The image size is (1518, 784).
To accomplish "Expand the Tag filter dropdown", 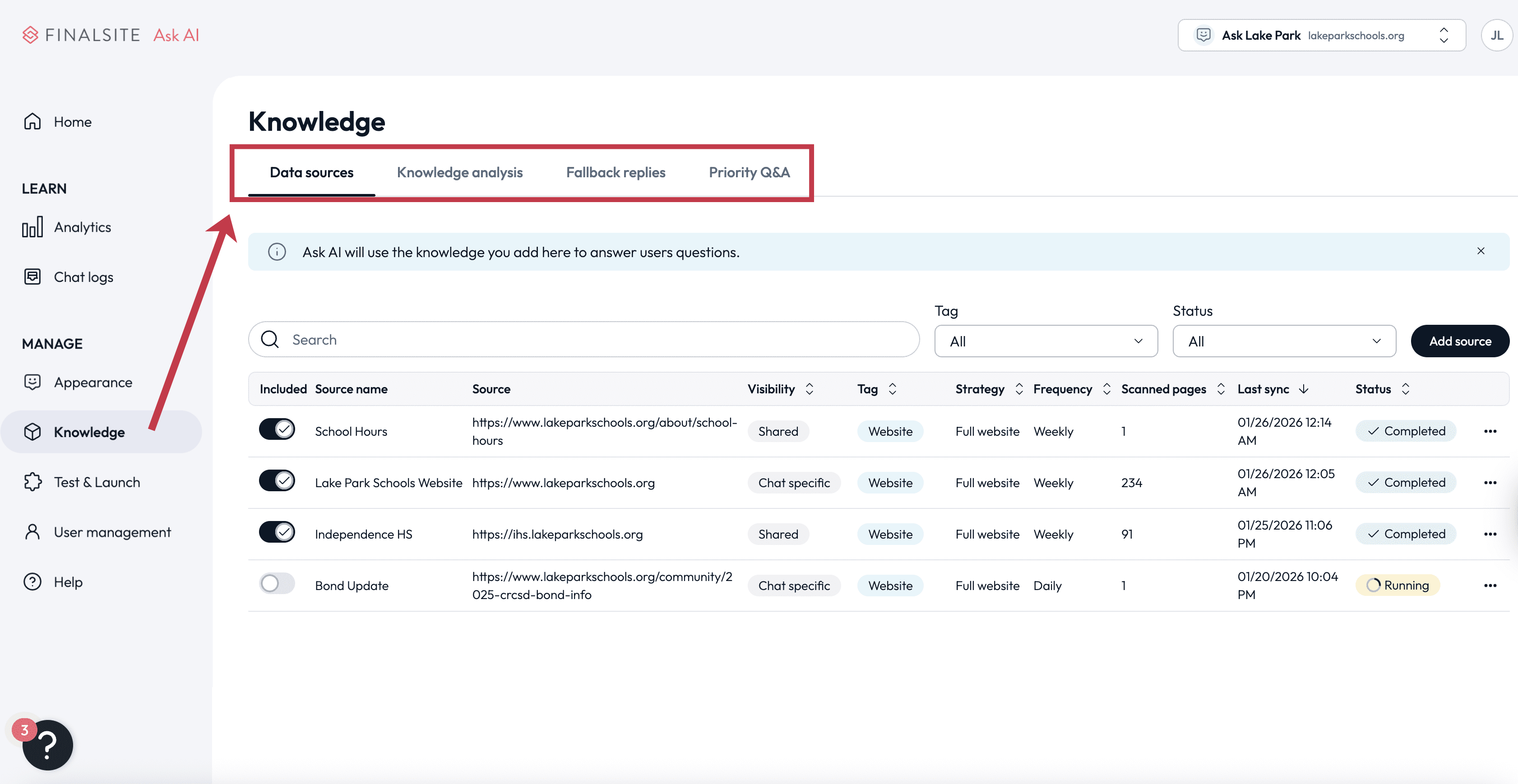I will point(1046,341).
